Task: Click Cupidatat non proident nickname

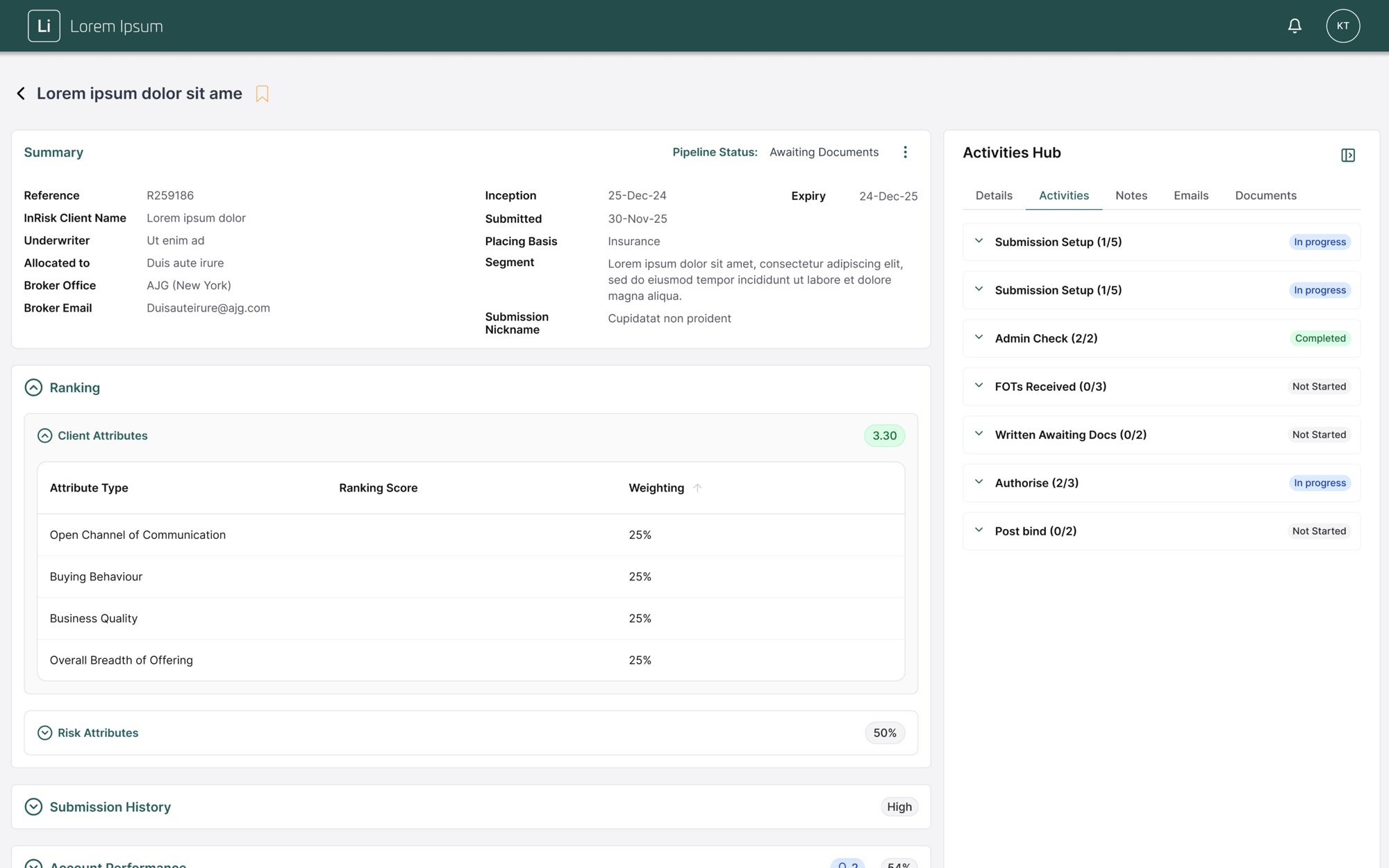Action: 669,318
